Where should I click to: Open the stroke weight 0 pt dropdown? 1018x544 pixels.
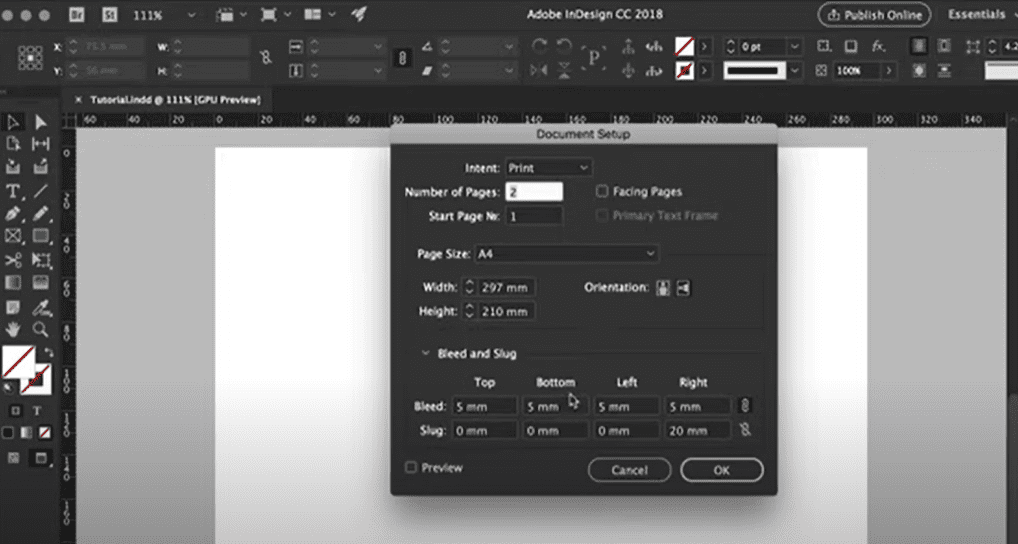pos(795,47)
